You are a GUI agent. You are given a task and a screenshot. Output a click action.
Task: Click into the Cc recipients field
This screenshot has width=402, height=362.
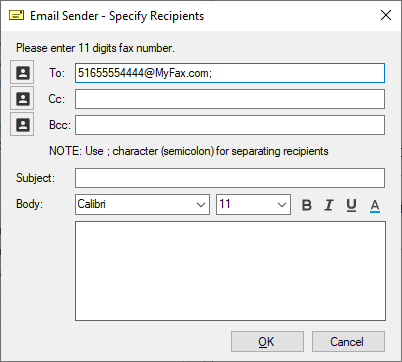230,99
